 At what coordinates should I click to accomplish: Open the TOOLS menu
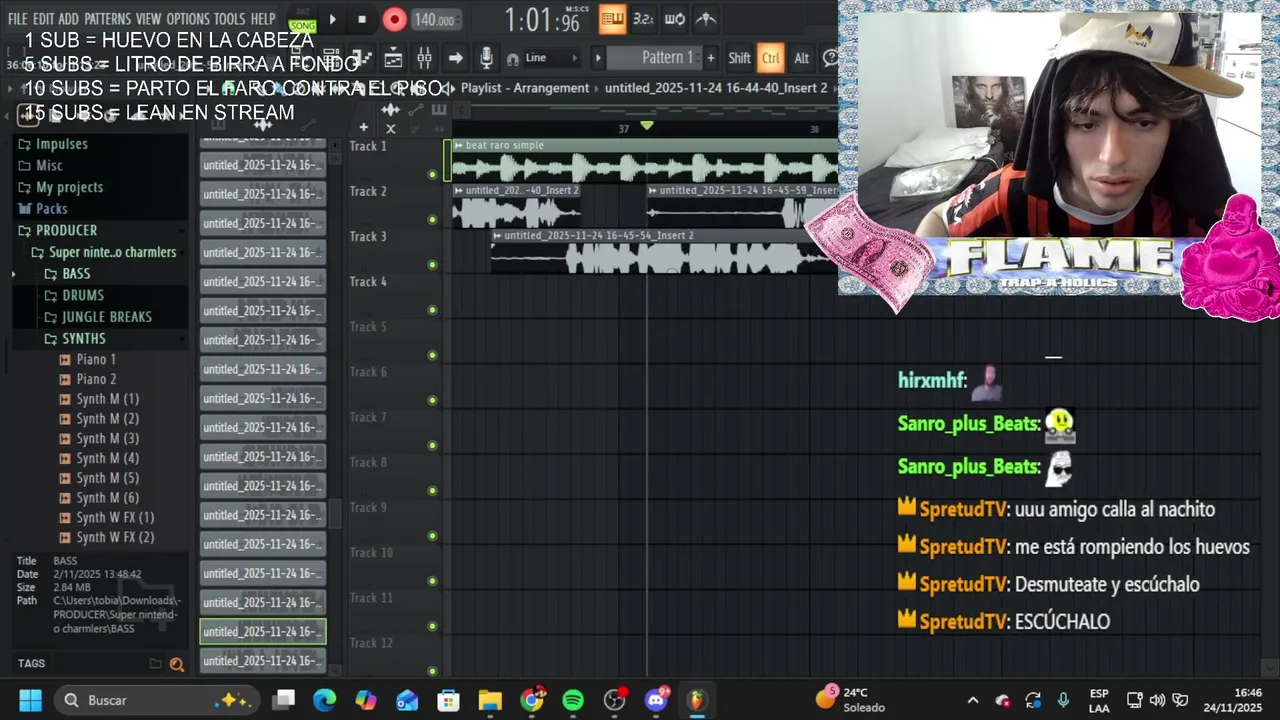tap(229, 19)
